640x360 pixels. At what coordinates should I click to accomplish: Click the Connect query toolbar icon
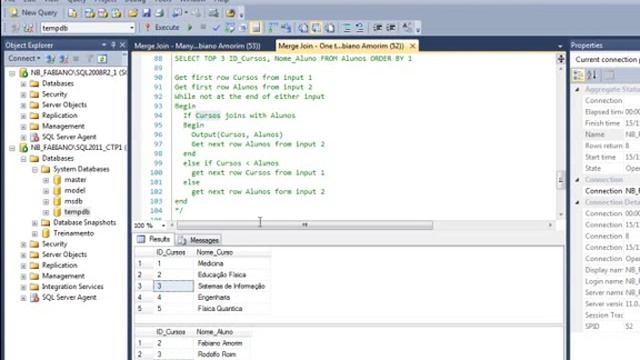[15, 28]
